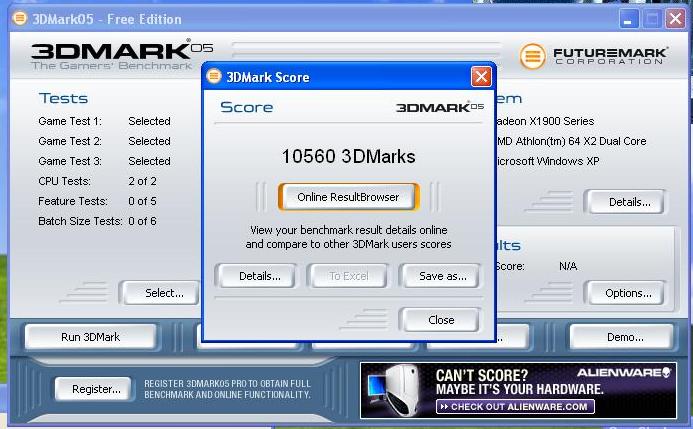
Task: Follow the Check out Alienware.com link
Action: (515, 406)
